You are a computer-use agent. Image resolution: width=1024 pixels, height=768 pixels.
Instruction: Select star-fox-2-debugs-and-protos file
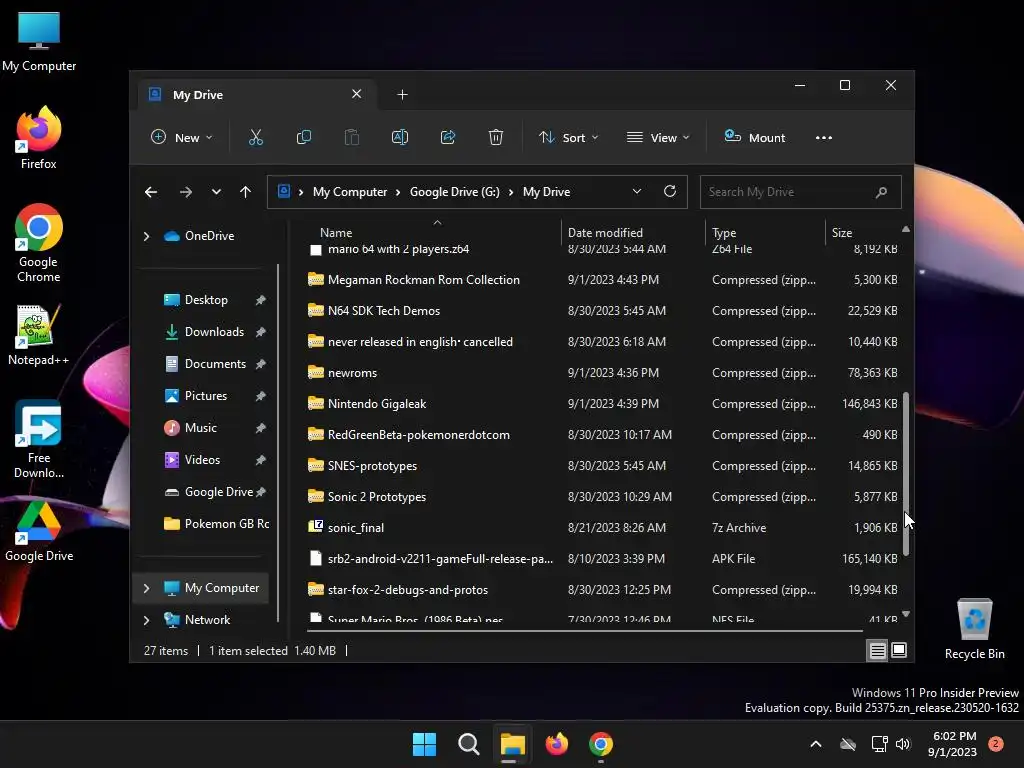(408, 590)
